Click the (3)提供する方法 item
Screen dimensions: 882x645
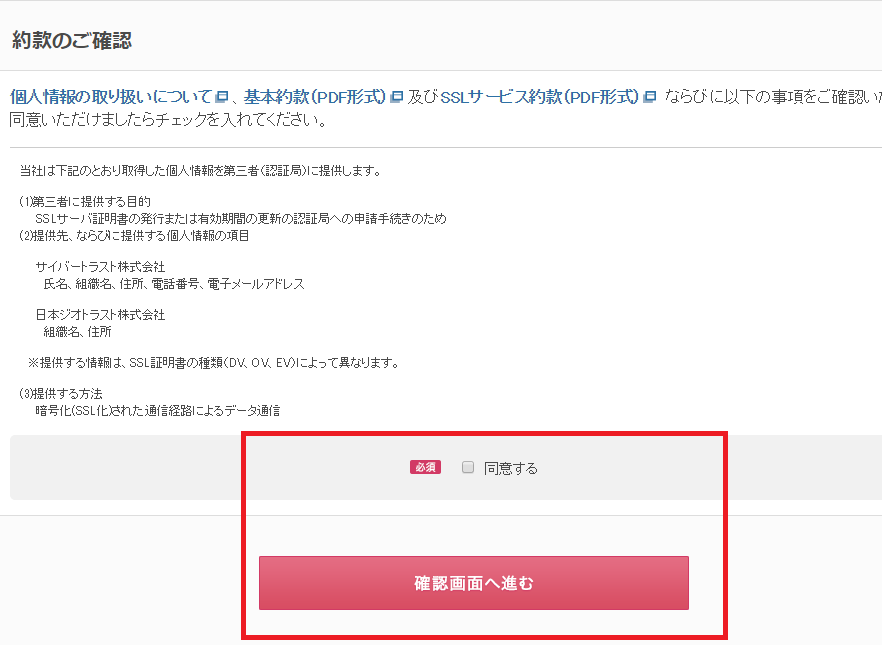click(60, 394)
